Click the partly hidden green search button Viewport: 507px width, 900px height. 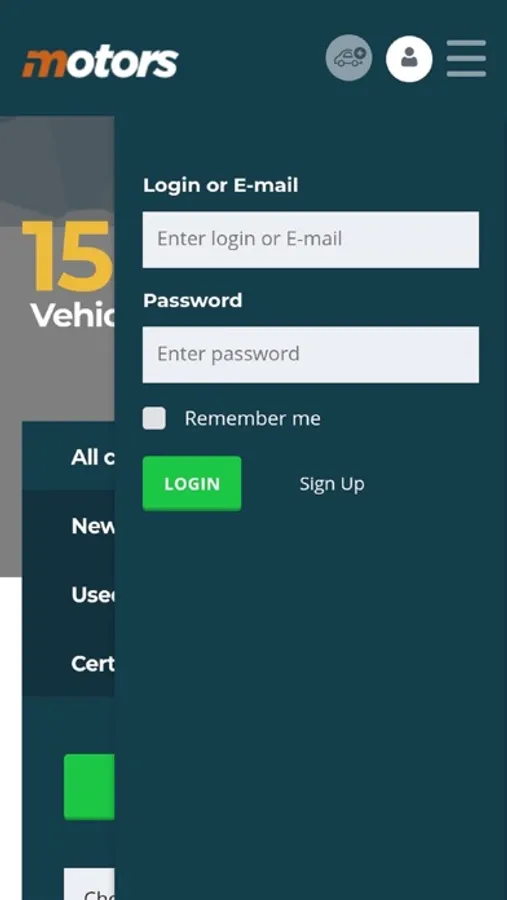[x=89, y=787]
